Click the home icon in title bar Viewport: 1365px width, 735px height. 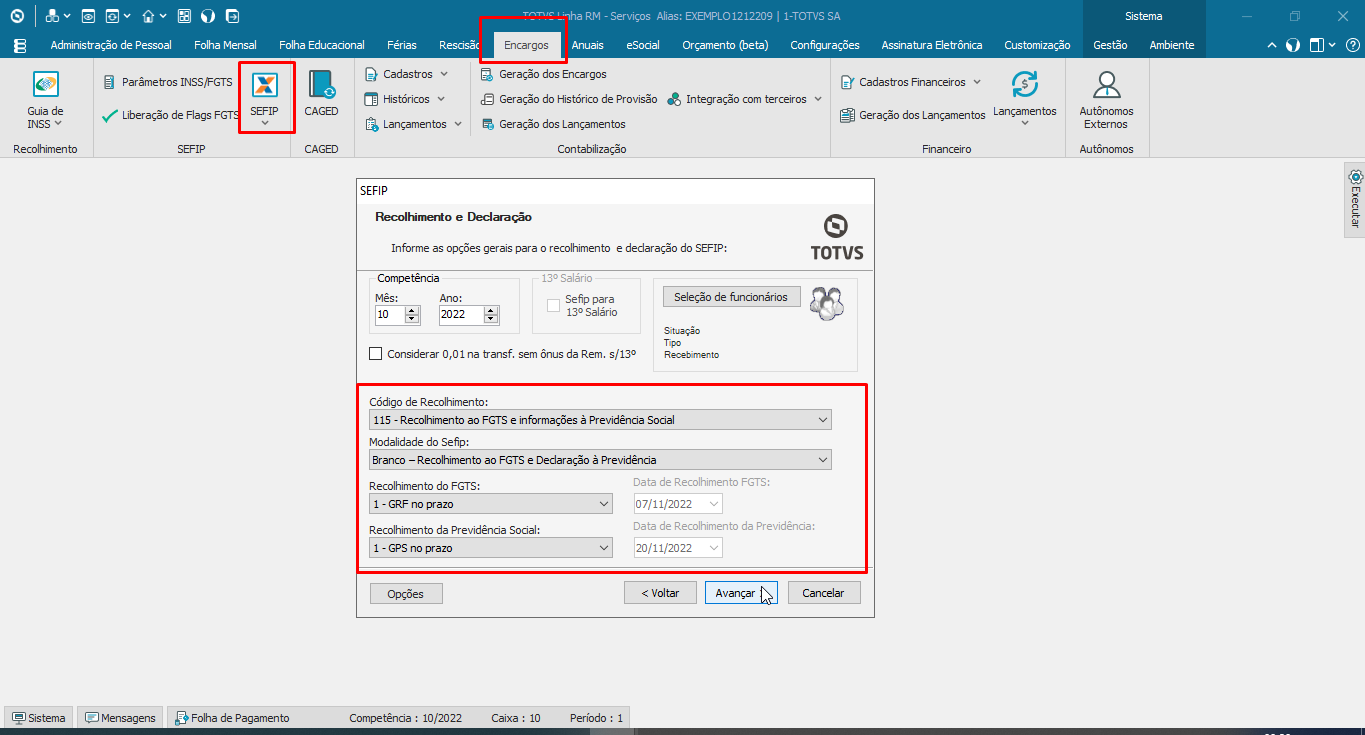pos(148,16)
